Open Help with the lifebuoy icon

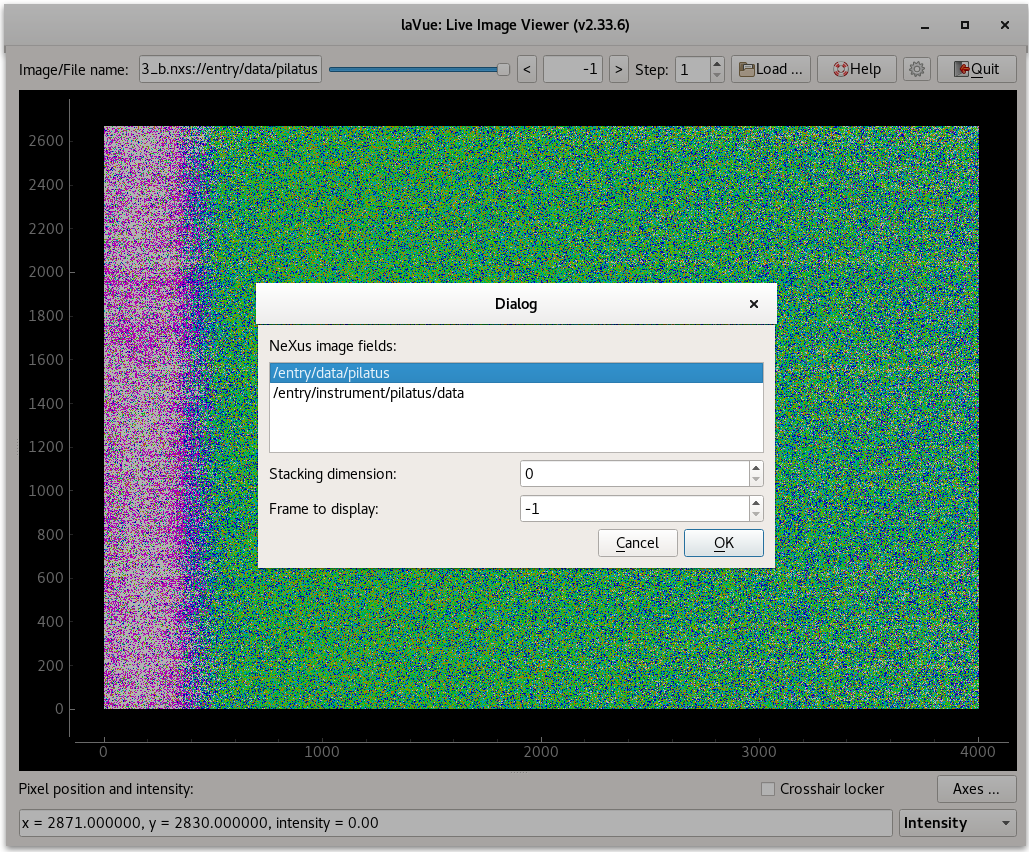tap(856, 69)
